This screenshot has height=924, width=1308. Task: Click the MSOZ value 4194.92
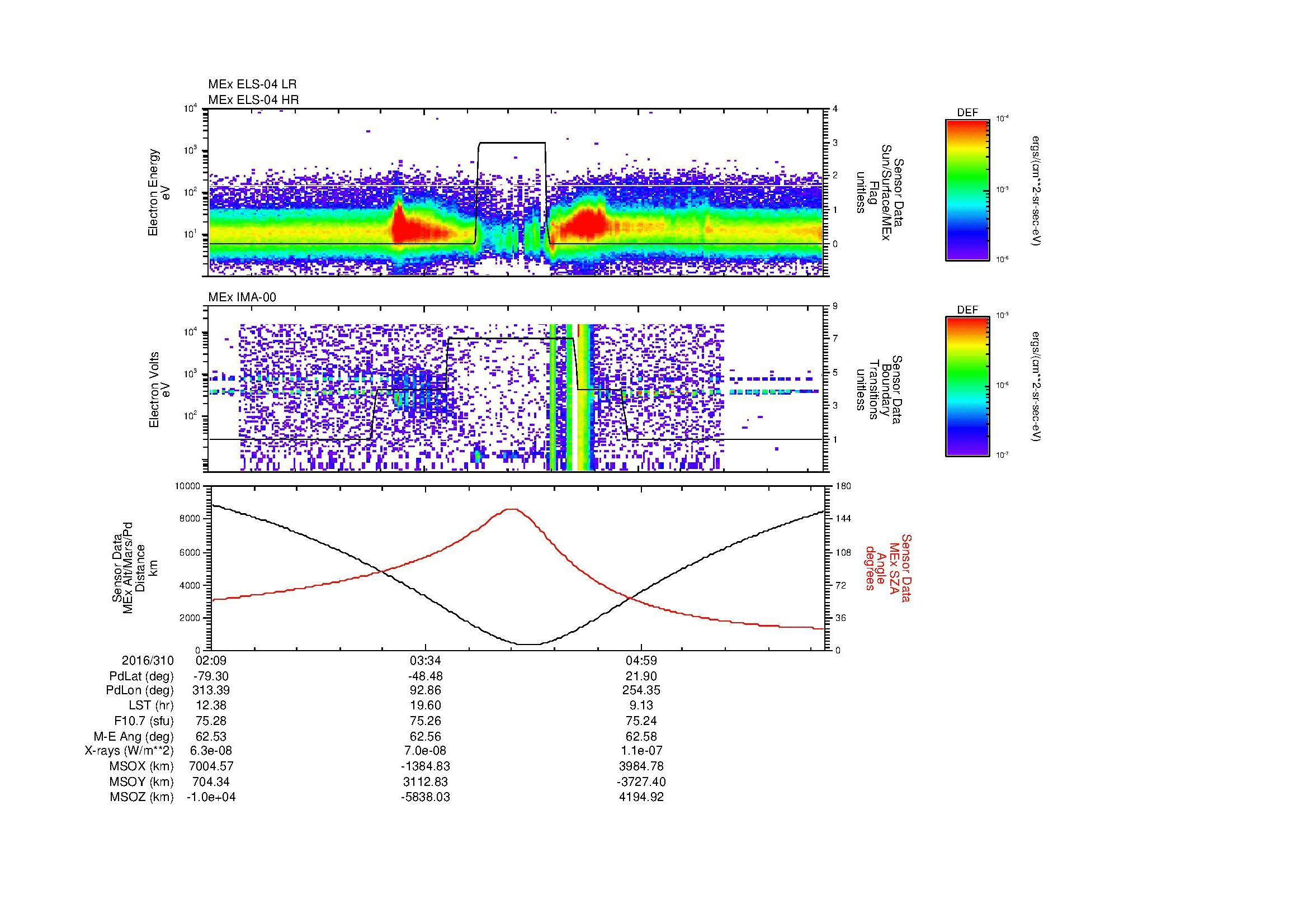[x=641, y=797]
